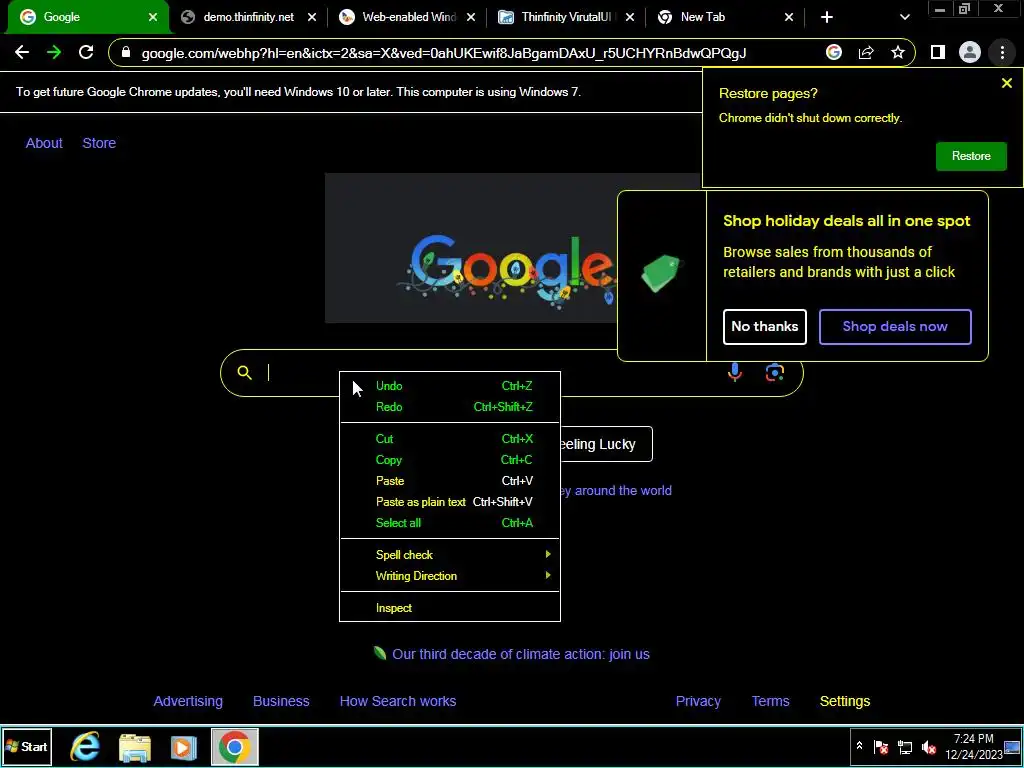Open the Chrome profile avatar menu
This screenshot has width=1024, height=768.
pyautogui.click(x=970, y=52)
